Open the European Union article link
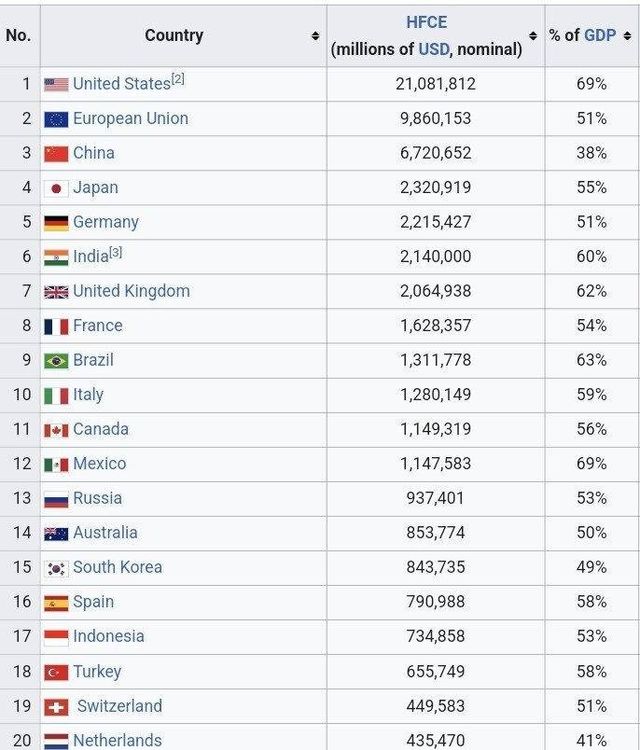The width and height of the screenshot is (640, 750). (130, 119)
